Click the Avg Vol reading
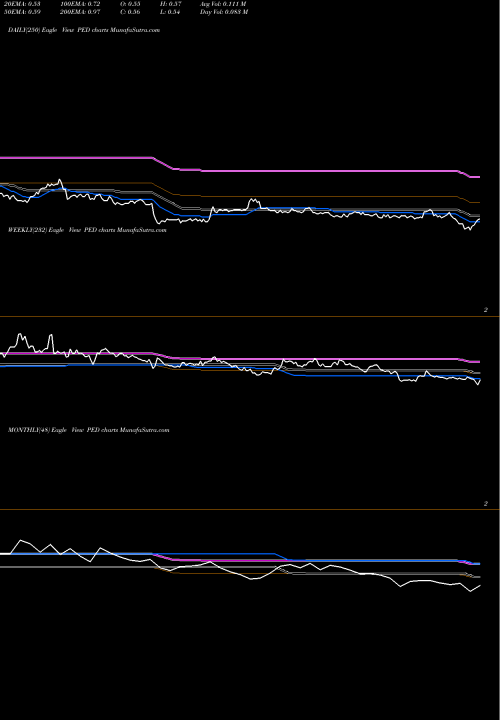 tap(223, 4)
